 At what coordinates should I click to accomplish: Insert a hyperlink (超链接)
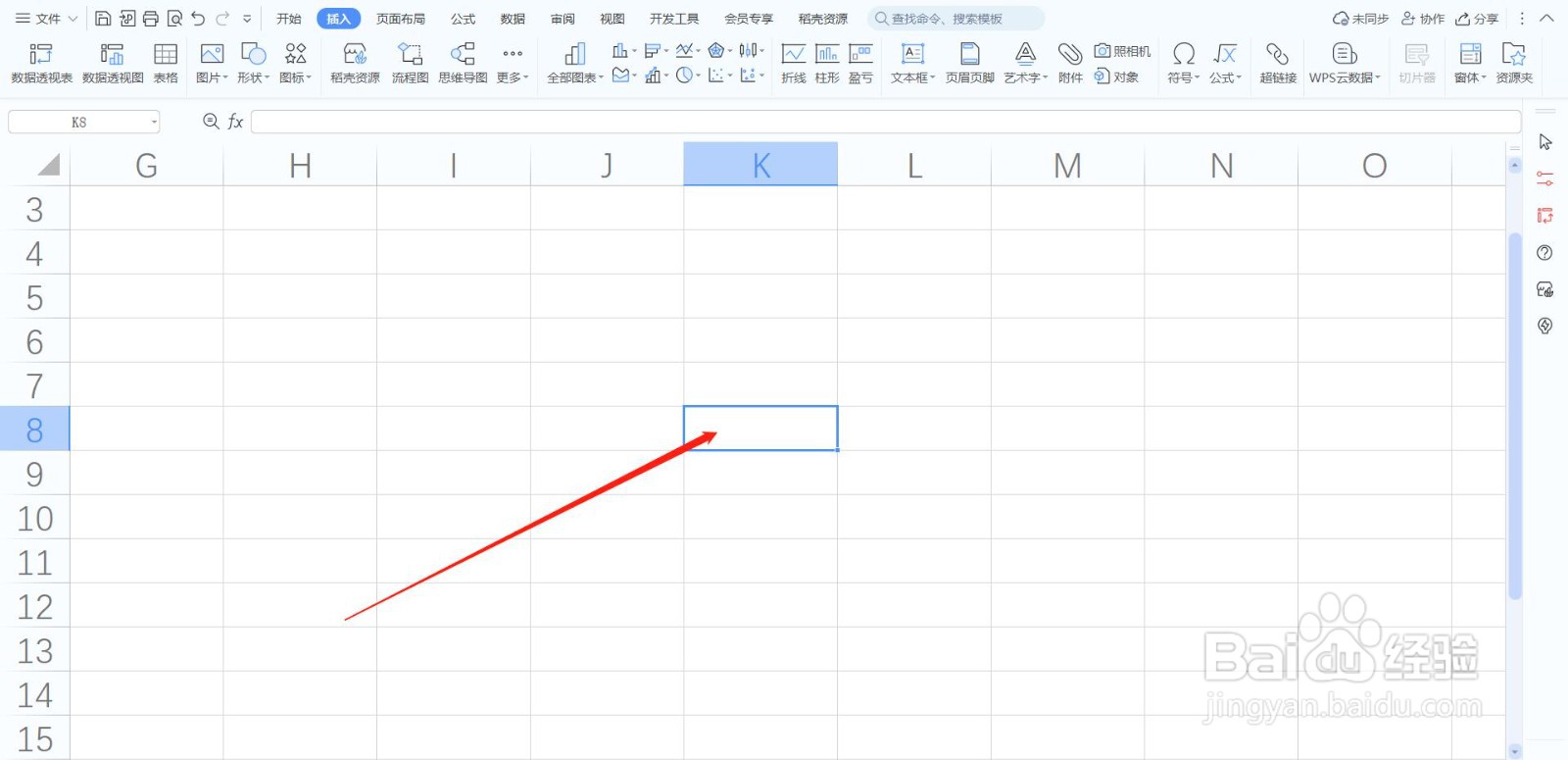click(x=1278, y=63)
